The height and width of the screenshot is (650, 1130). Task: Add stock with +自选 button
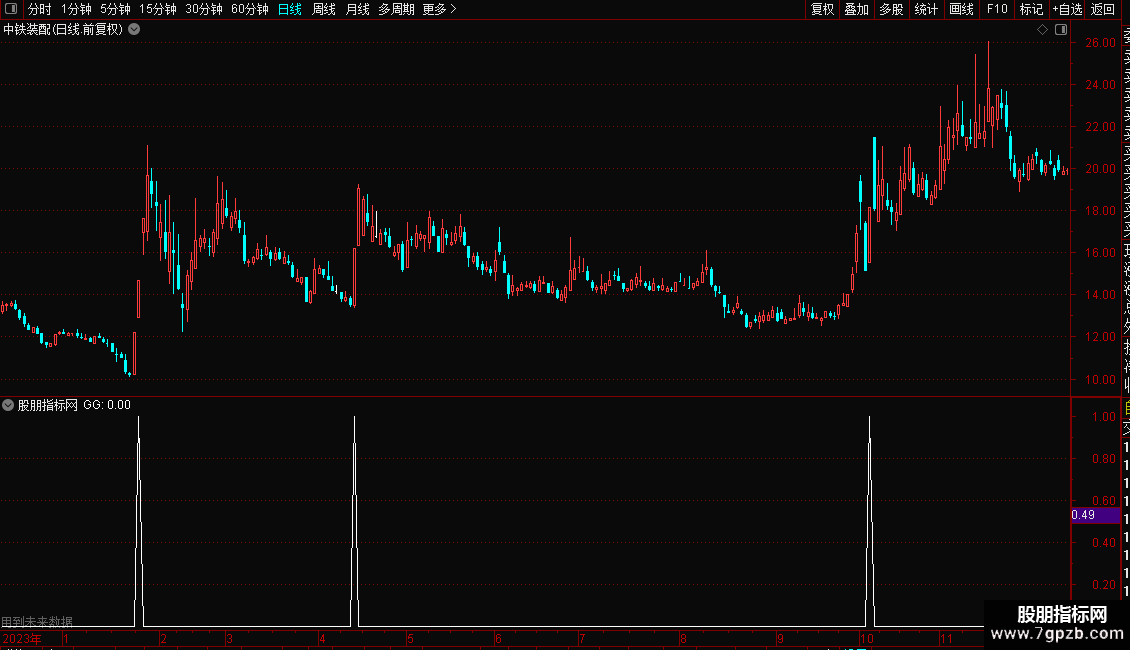(x=1067, y=9)
